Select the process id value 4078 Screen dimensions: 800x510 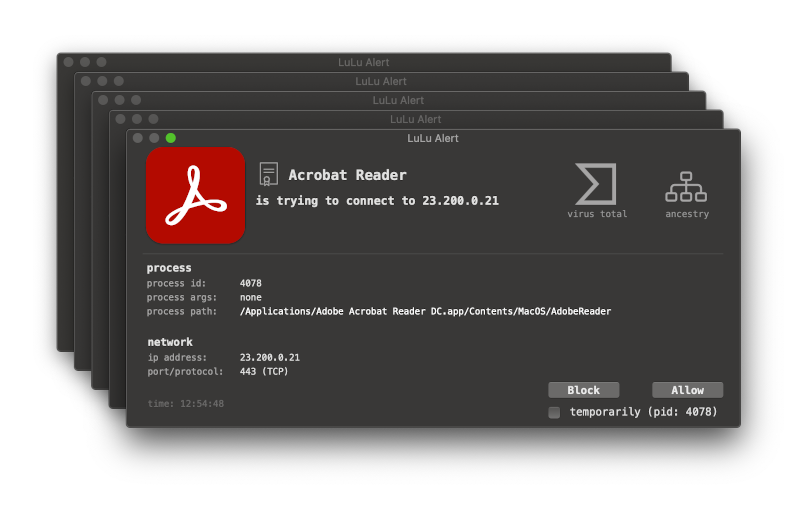pyautogui.click(x=251, y=283)
